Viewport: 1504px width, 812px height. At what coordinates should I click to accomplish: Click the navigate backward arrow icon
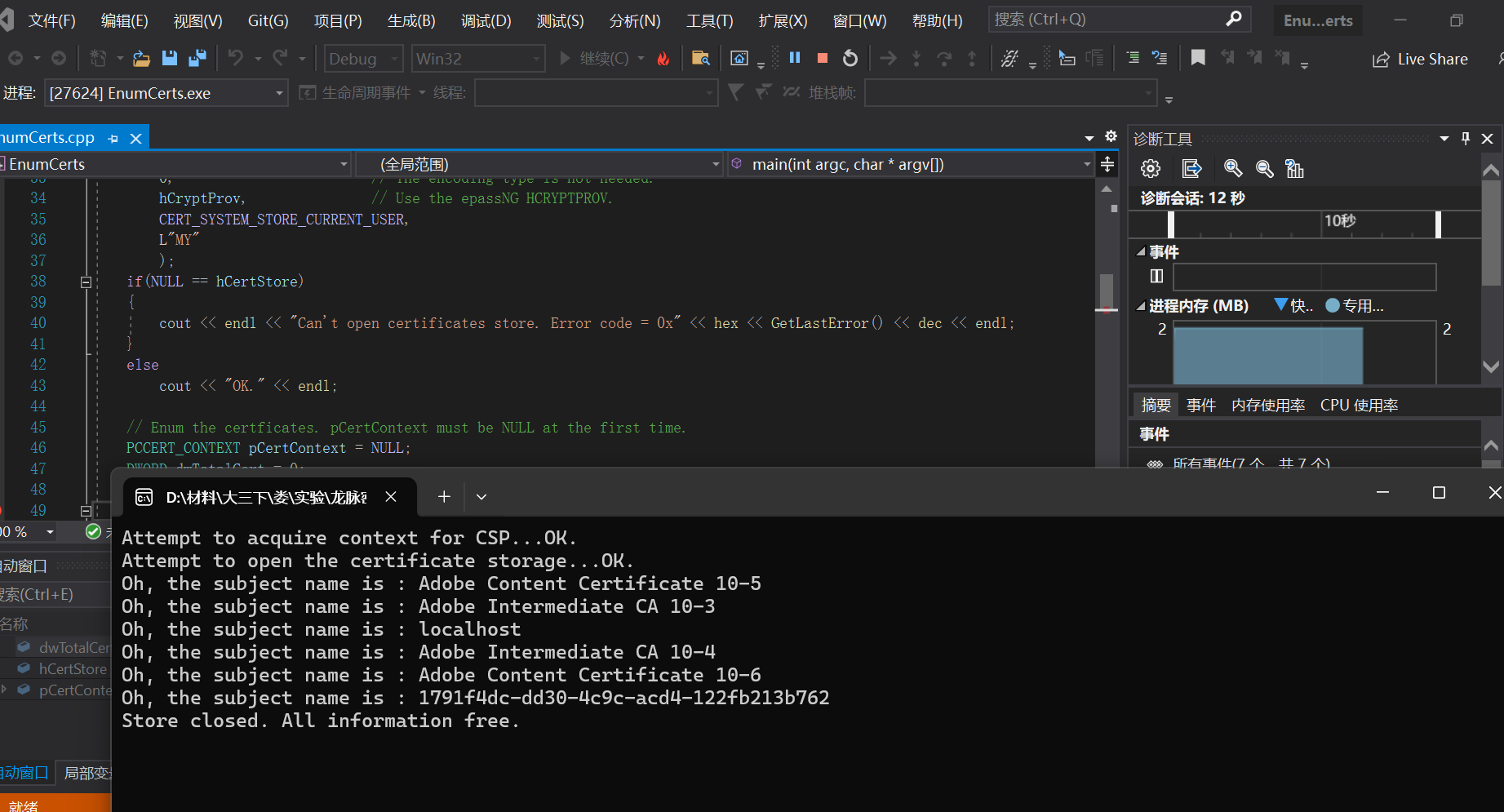[x=15, y=58]
